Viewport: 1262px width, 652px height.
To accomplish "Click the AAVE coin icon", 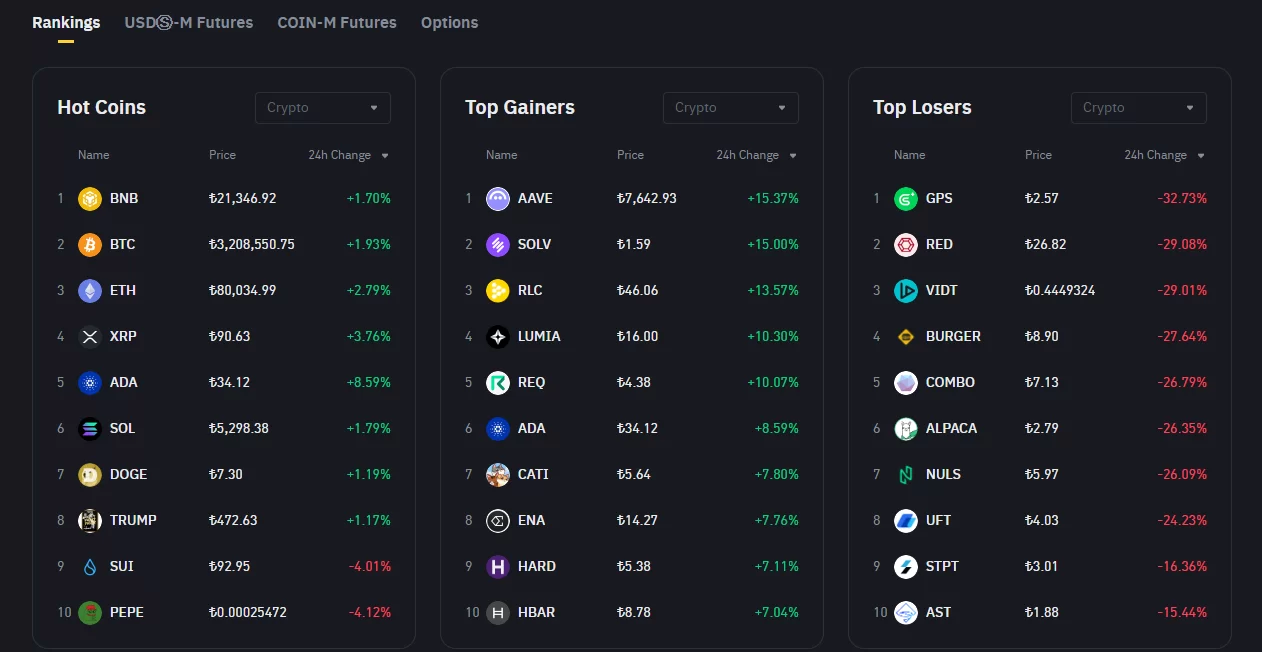I will [498, 198].
